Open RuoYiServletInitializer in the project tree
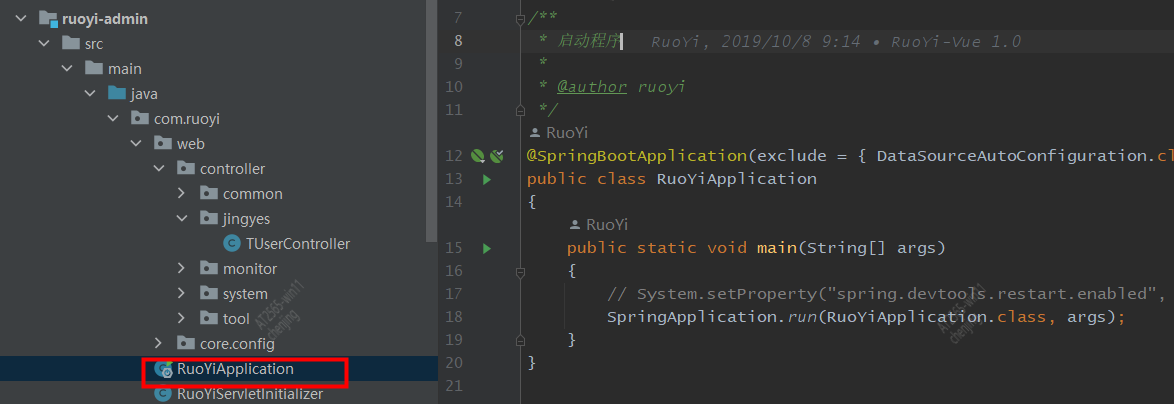The image size is (1174, 404). click(250, 394)
